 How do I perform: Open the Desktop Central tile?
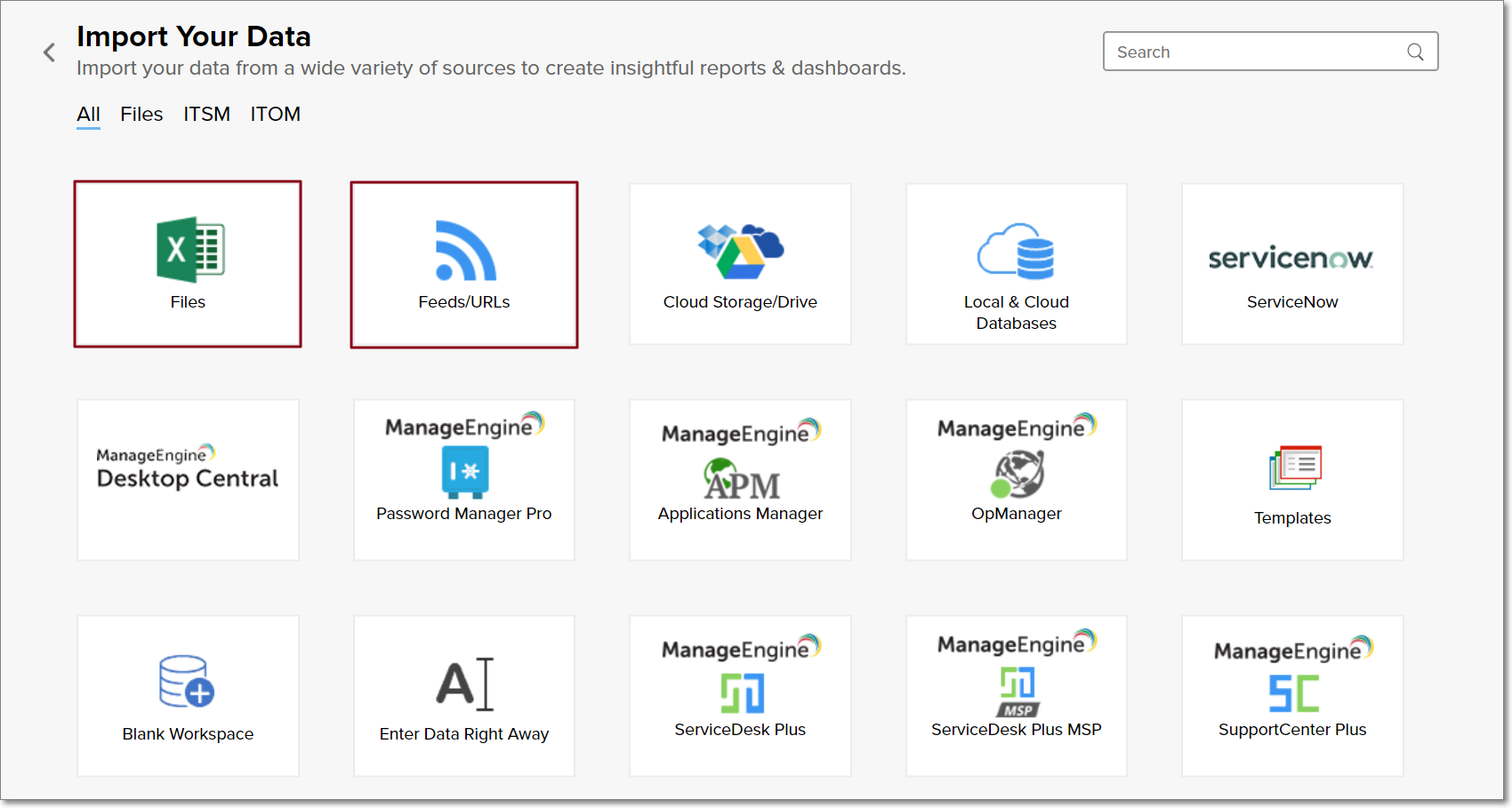click(188, 479)
